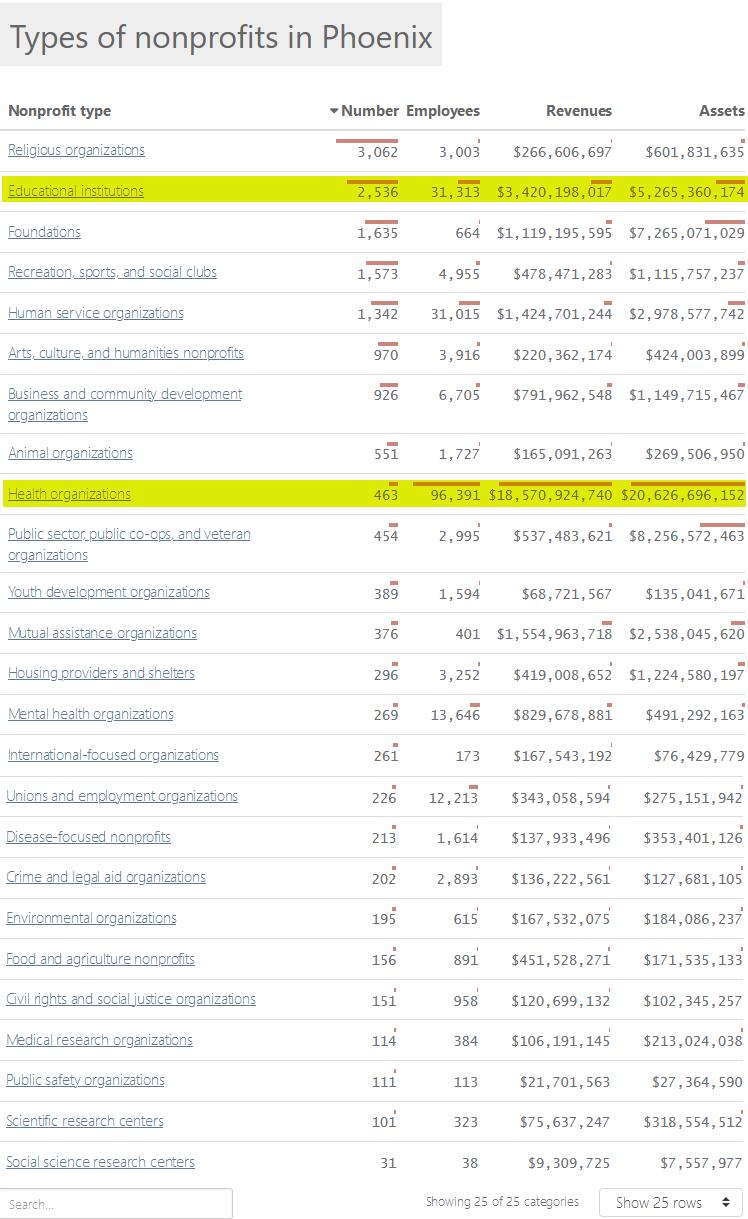Select Health organizations revenue $18,570,924,740

click(550, 495)
